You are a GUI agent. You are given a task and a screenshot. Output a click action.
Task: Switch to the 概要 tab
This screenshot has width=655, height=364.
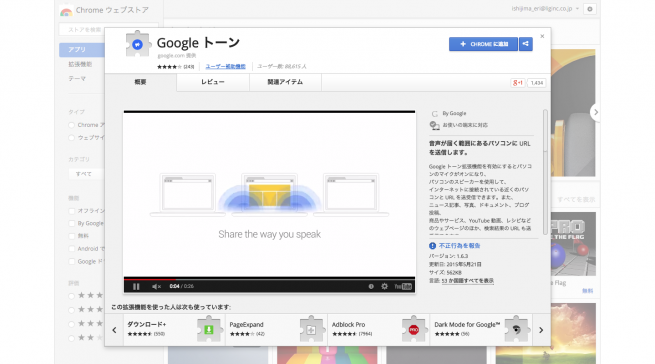tap(140, 82)
